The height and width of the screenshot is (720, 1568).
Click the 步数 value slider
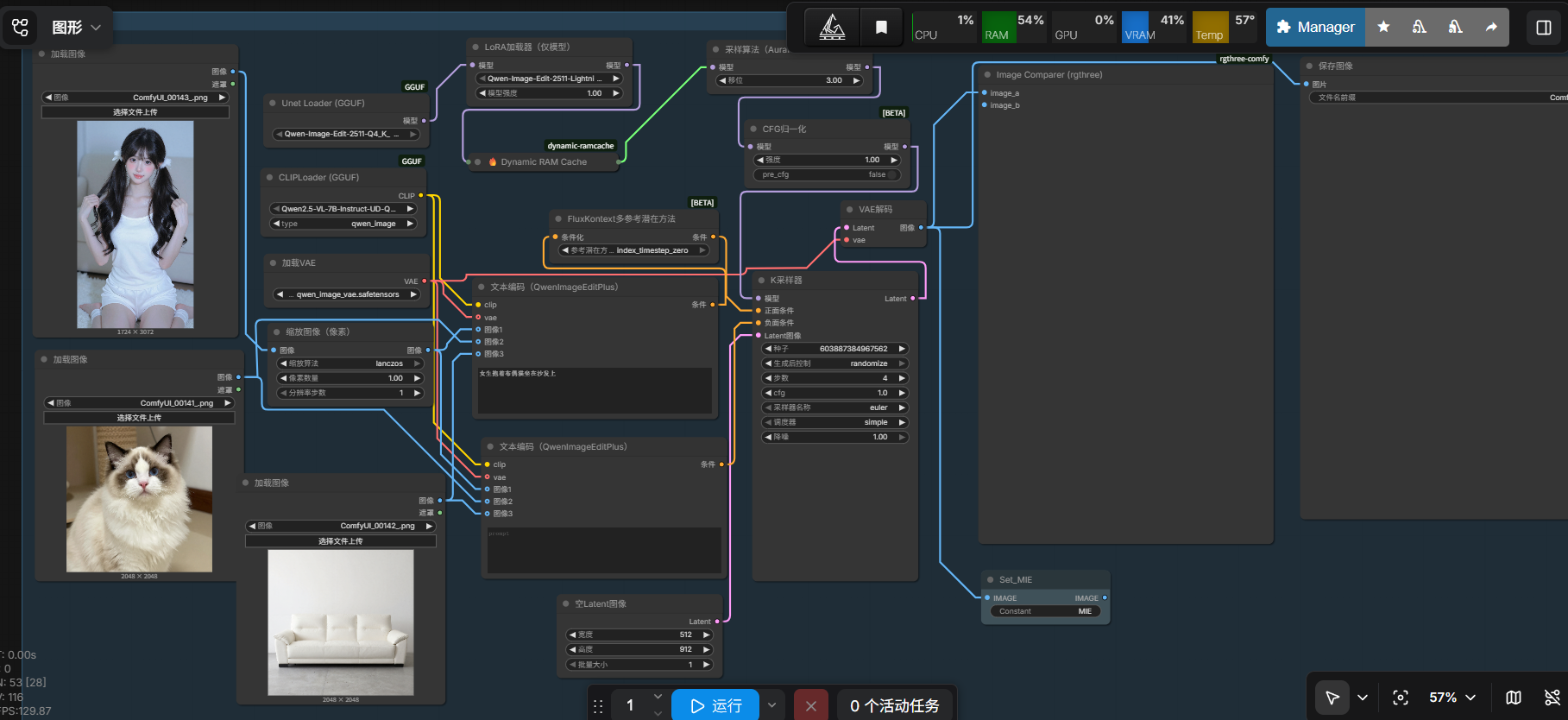(x=835, y=378)
